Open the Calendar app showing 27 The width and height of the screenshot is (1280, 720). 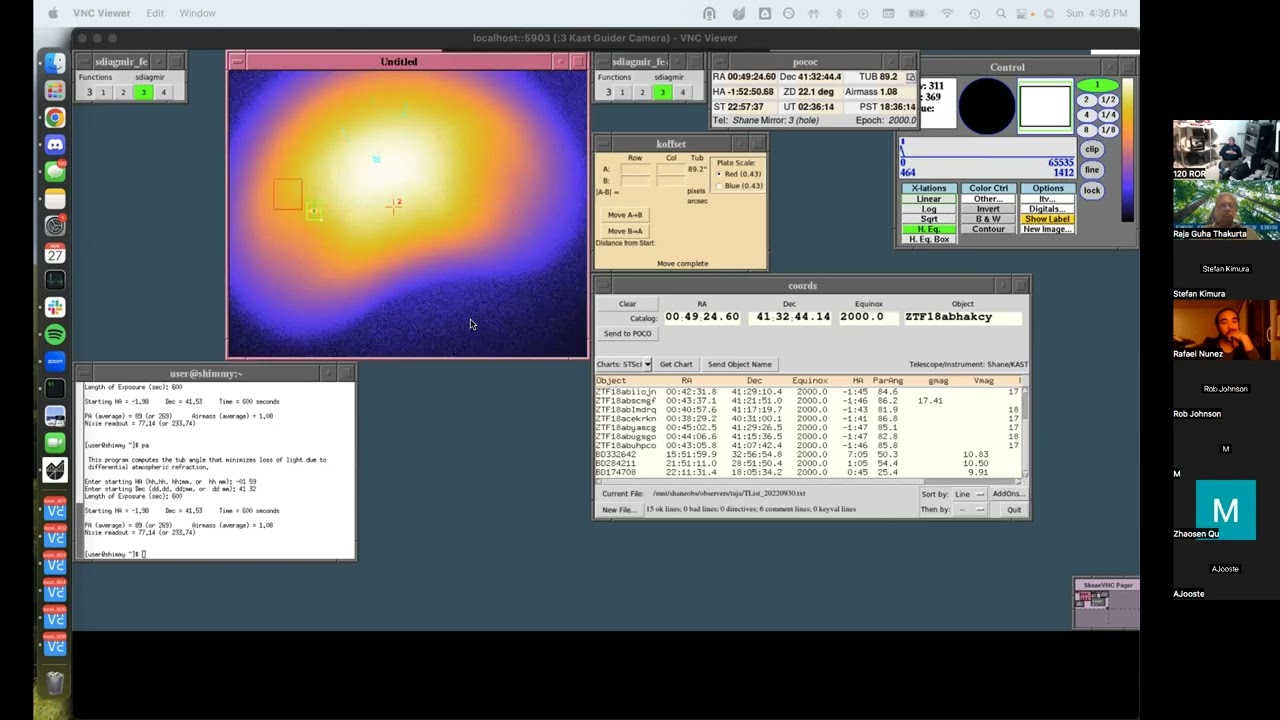point(55,254)
